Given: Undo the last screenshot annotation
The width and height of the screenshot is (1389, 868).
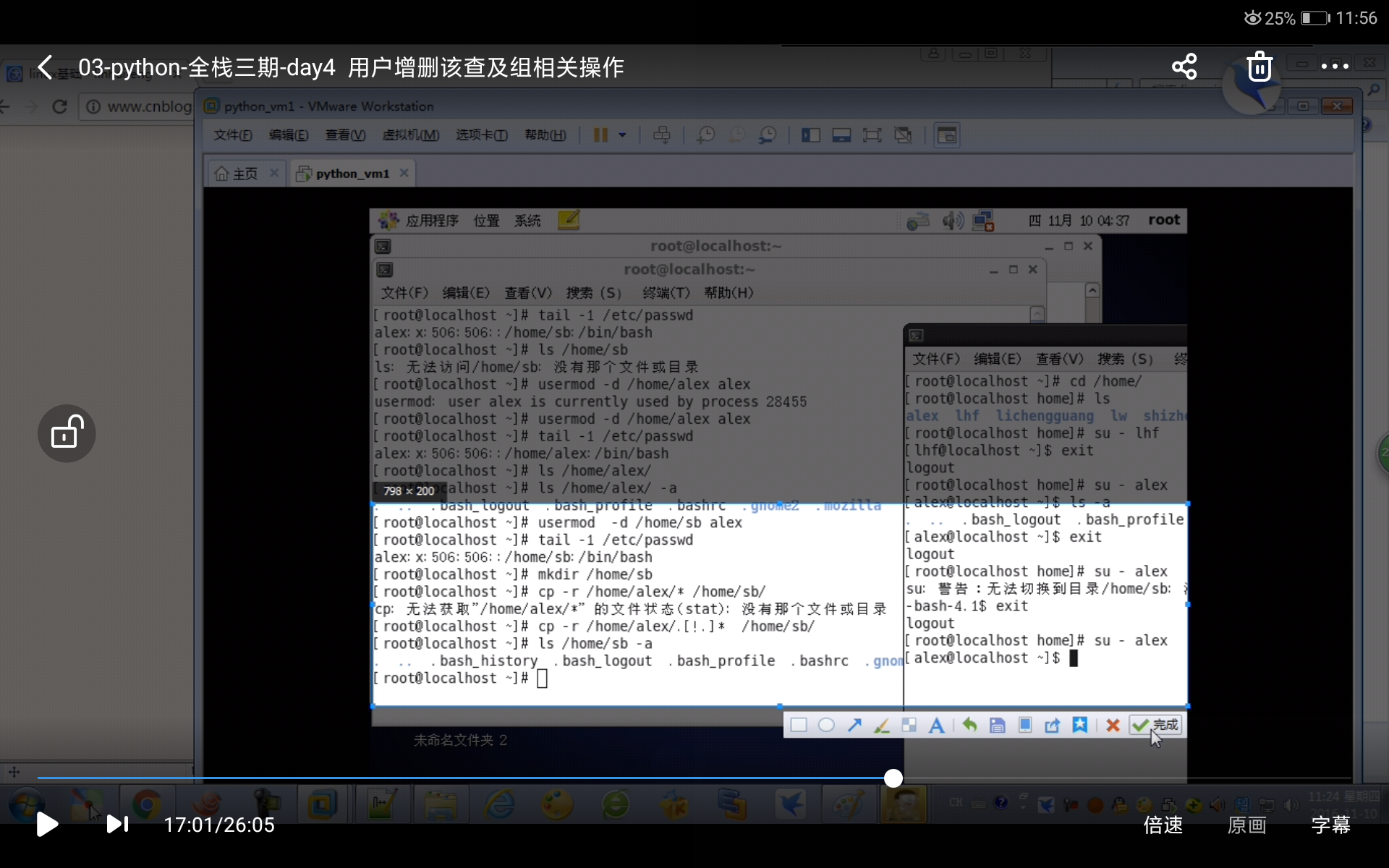Looking at the screenshot, I should point(969,725).
